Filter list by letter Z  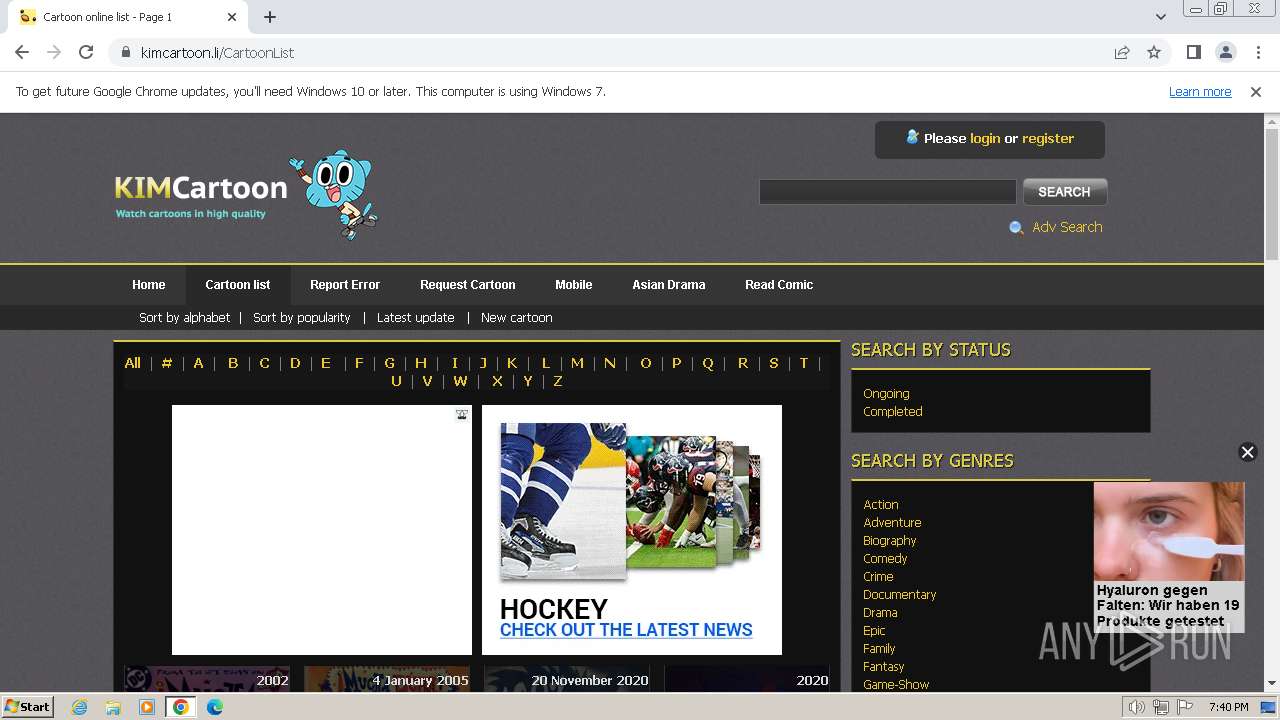click(558, 381)
